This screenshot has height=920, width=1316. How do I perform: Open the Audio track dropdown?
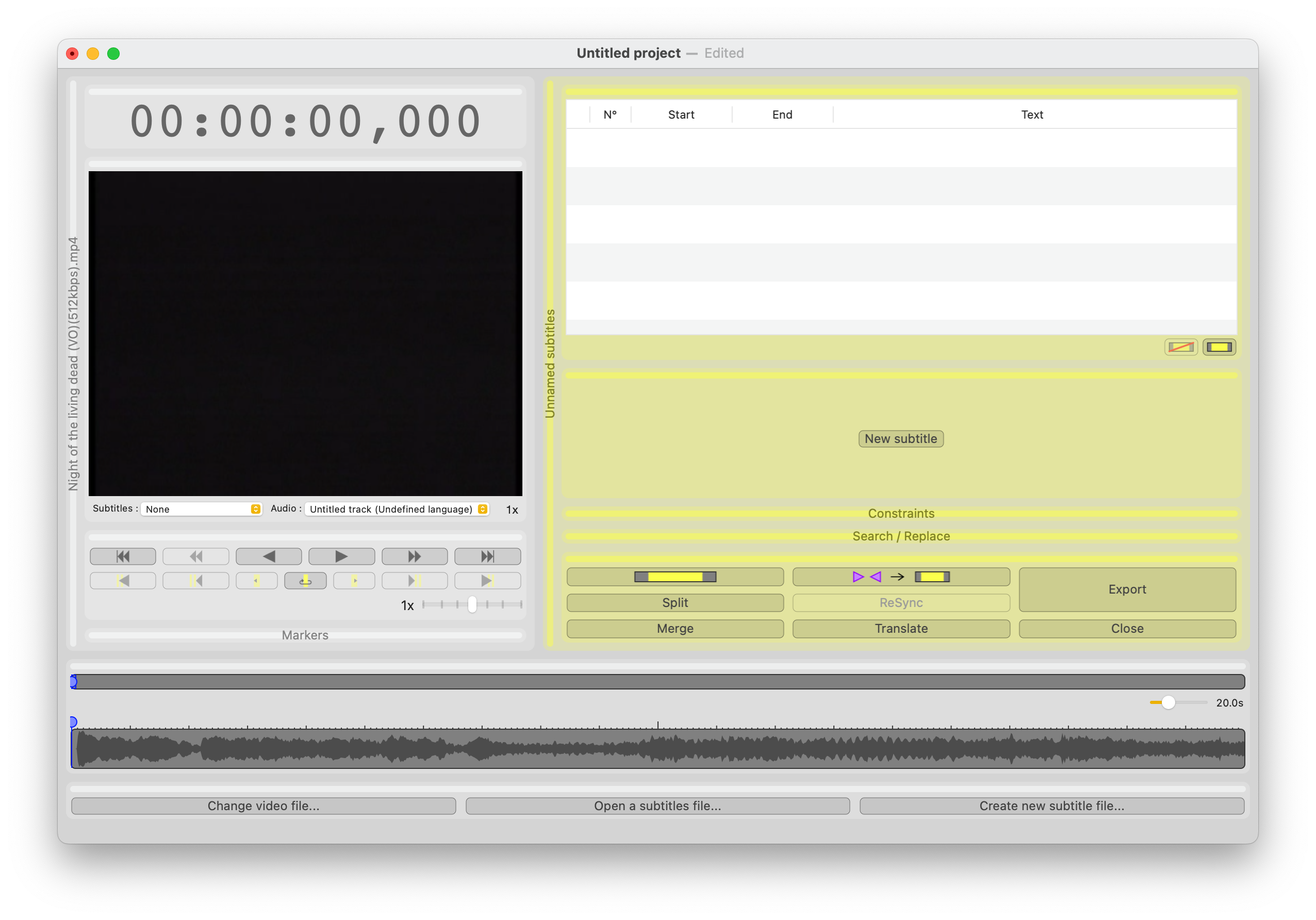[x=397, y=509]
